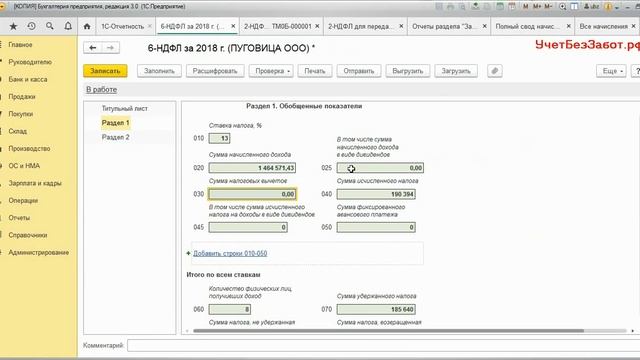Click the Печать button

(315, 71)
